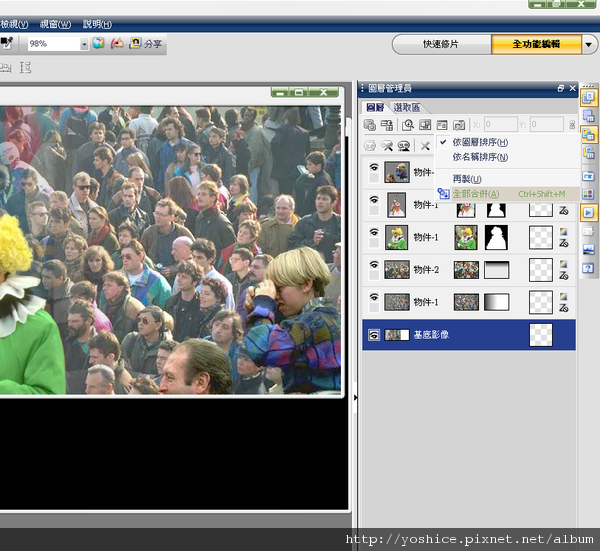The image size is (600, 551).
Task: Click the transparency checker box on the 物件-2 row
Action: (x=541, y=270)
